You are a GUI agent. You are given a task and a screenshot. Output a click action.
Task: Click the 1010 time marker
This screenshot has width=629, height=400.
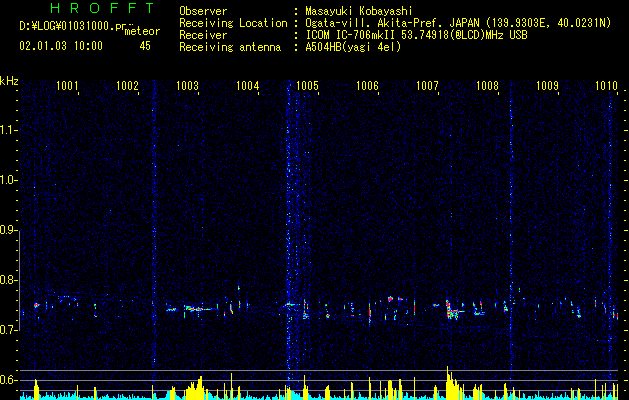(607, 86)
